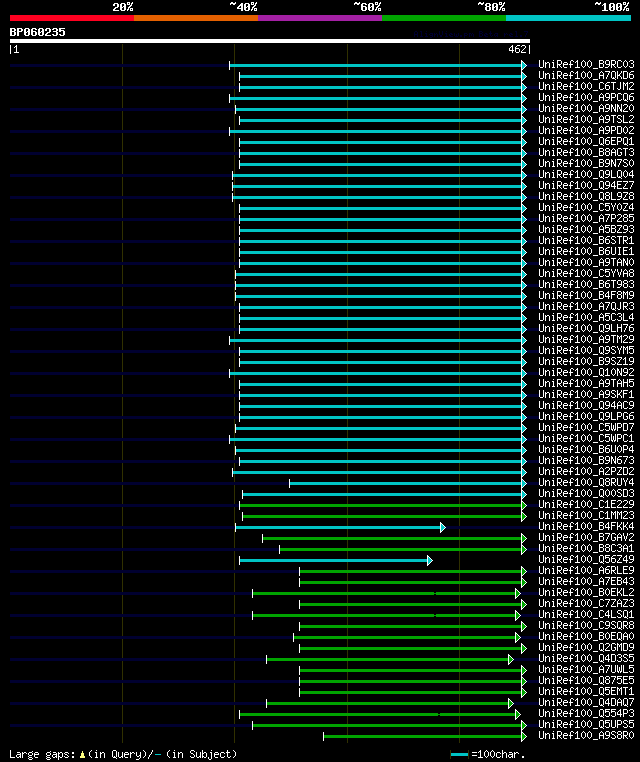
Task: Click the arrowhead ending UniRef100_Q8RUY4 bar
Action: (524, 484)
